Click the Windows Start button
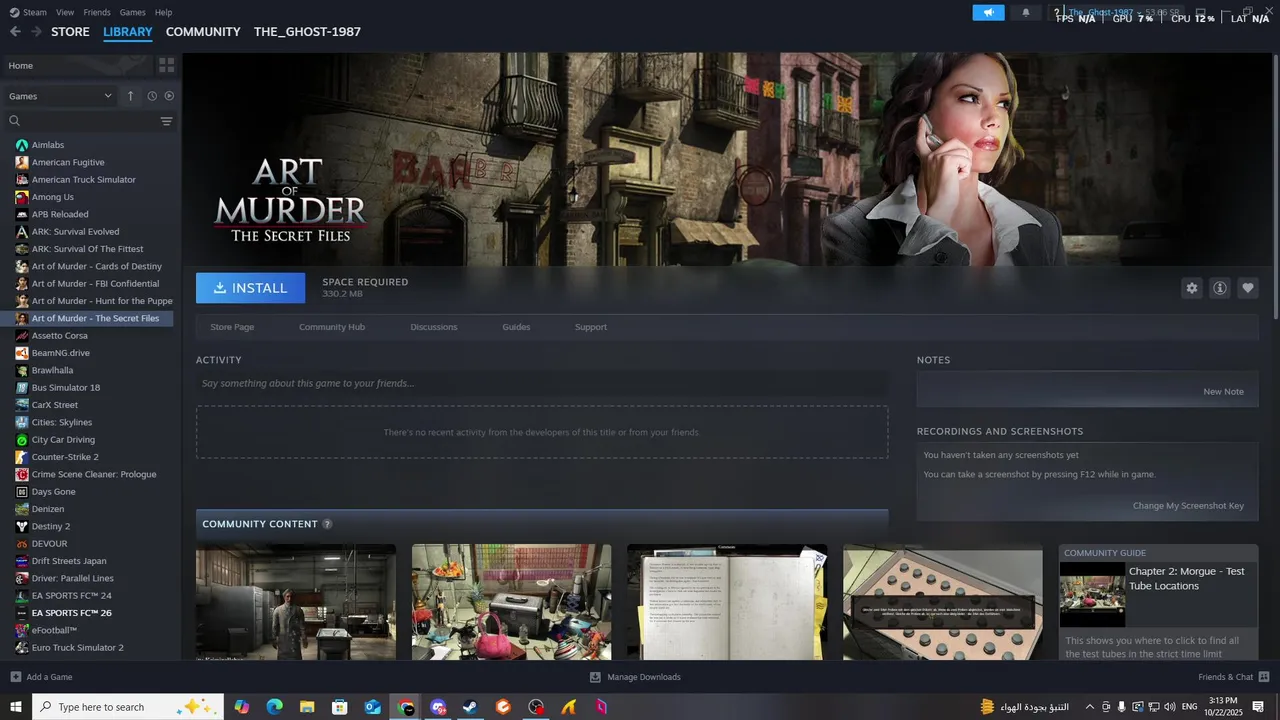 pyautogui.click(x=15, y=707)
